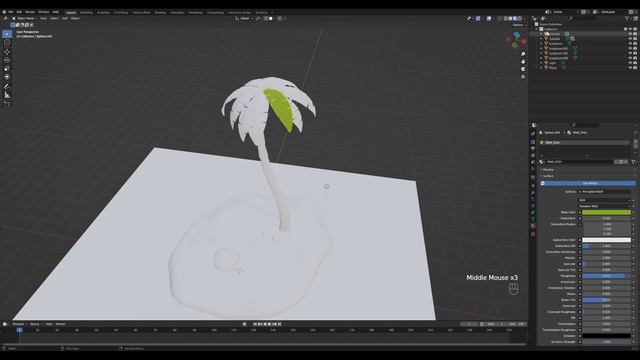Select the Add Cube tool

pos(7,104)
